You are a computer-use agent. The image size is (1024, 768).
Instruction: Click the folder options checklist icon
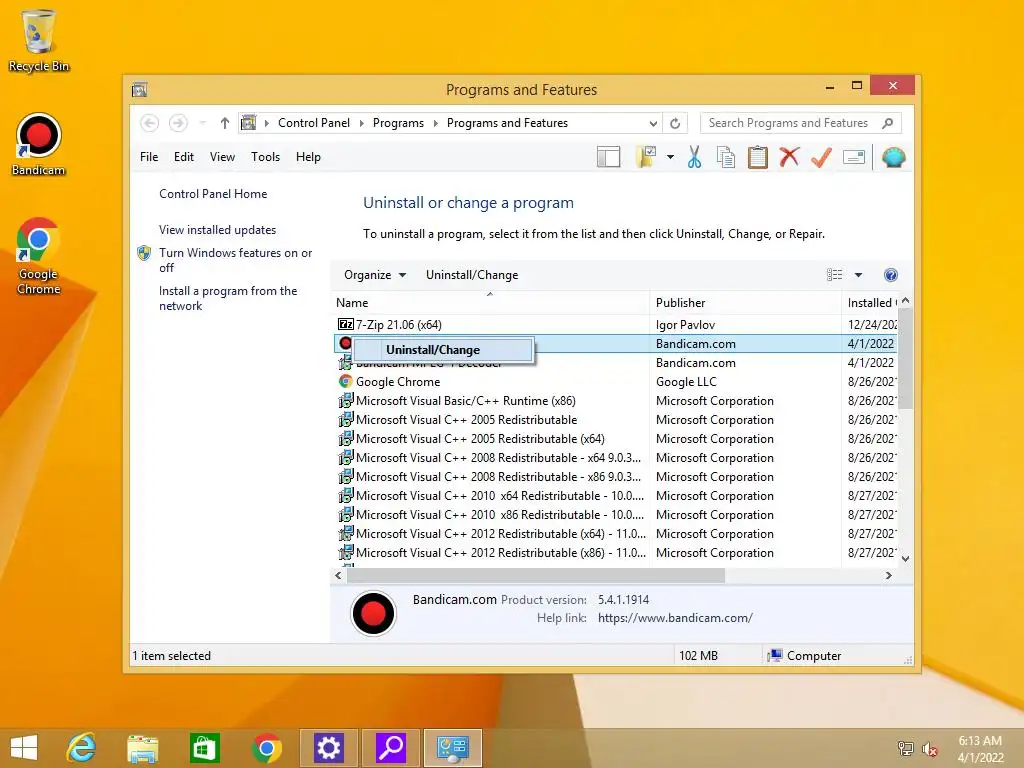(x=646, y=157)
